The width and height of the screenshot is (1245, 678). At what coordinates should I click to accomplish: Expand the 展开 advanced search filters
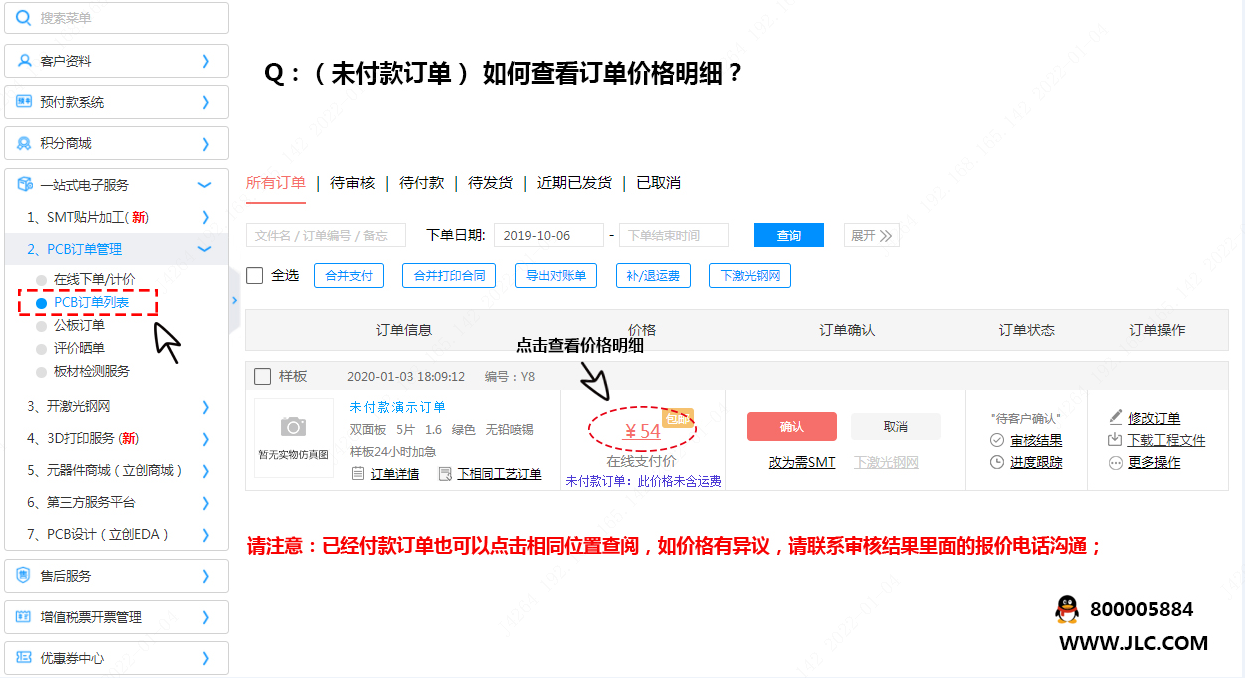[x=871, y=236]
